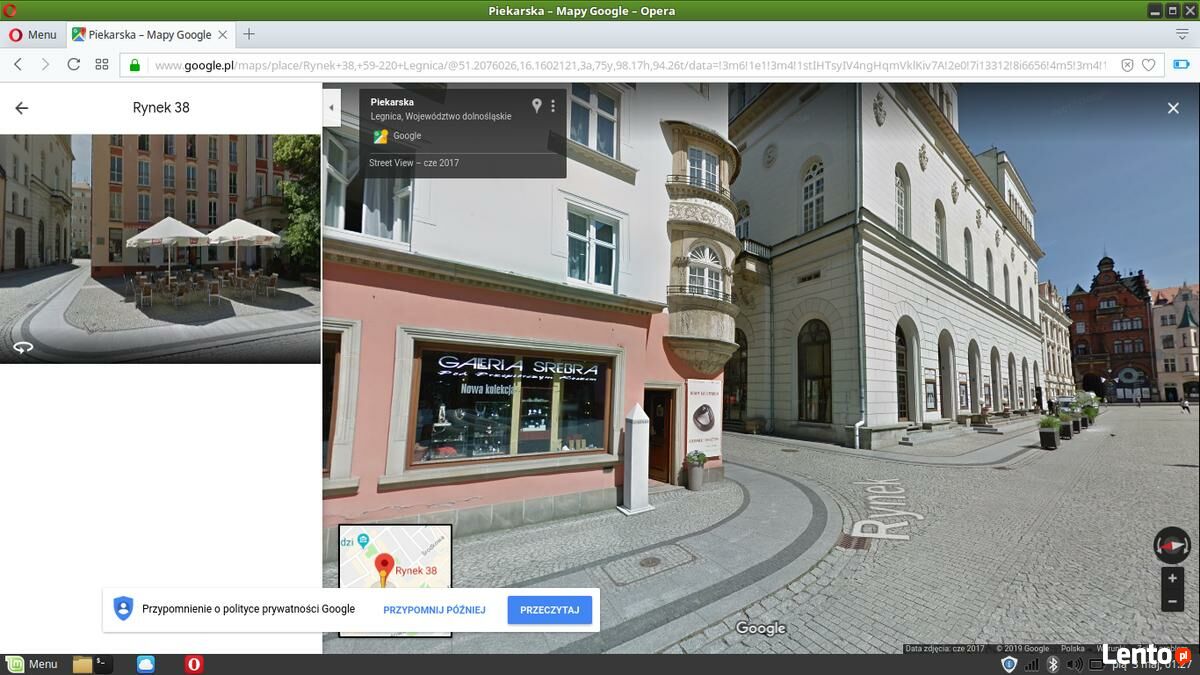The width and height of the screenshot is (1200, 675).
Task: Click the Rynek 38 panel heading
Action: [x=161, y=108]
